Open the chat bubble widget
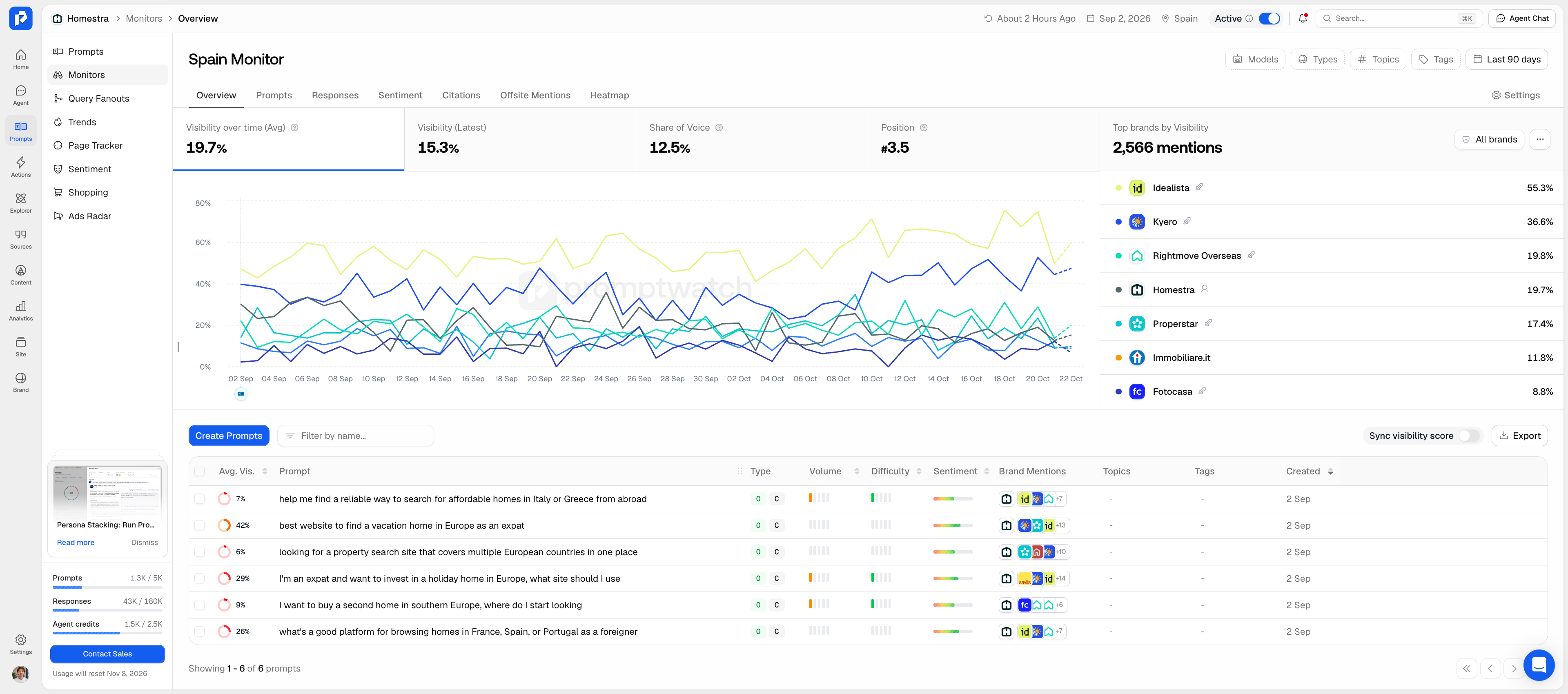Screen dimensions: 1568x694 coord(1538,665)
